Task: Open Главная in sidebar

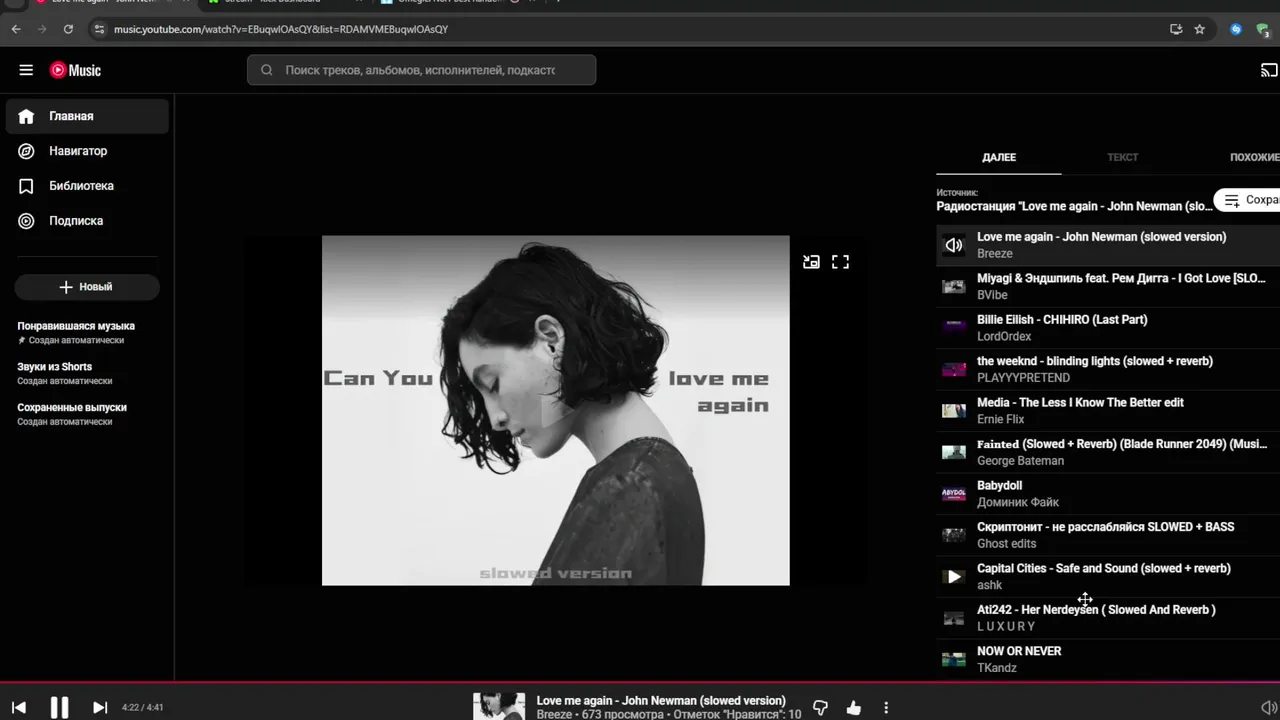Action: pos(87,116)
